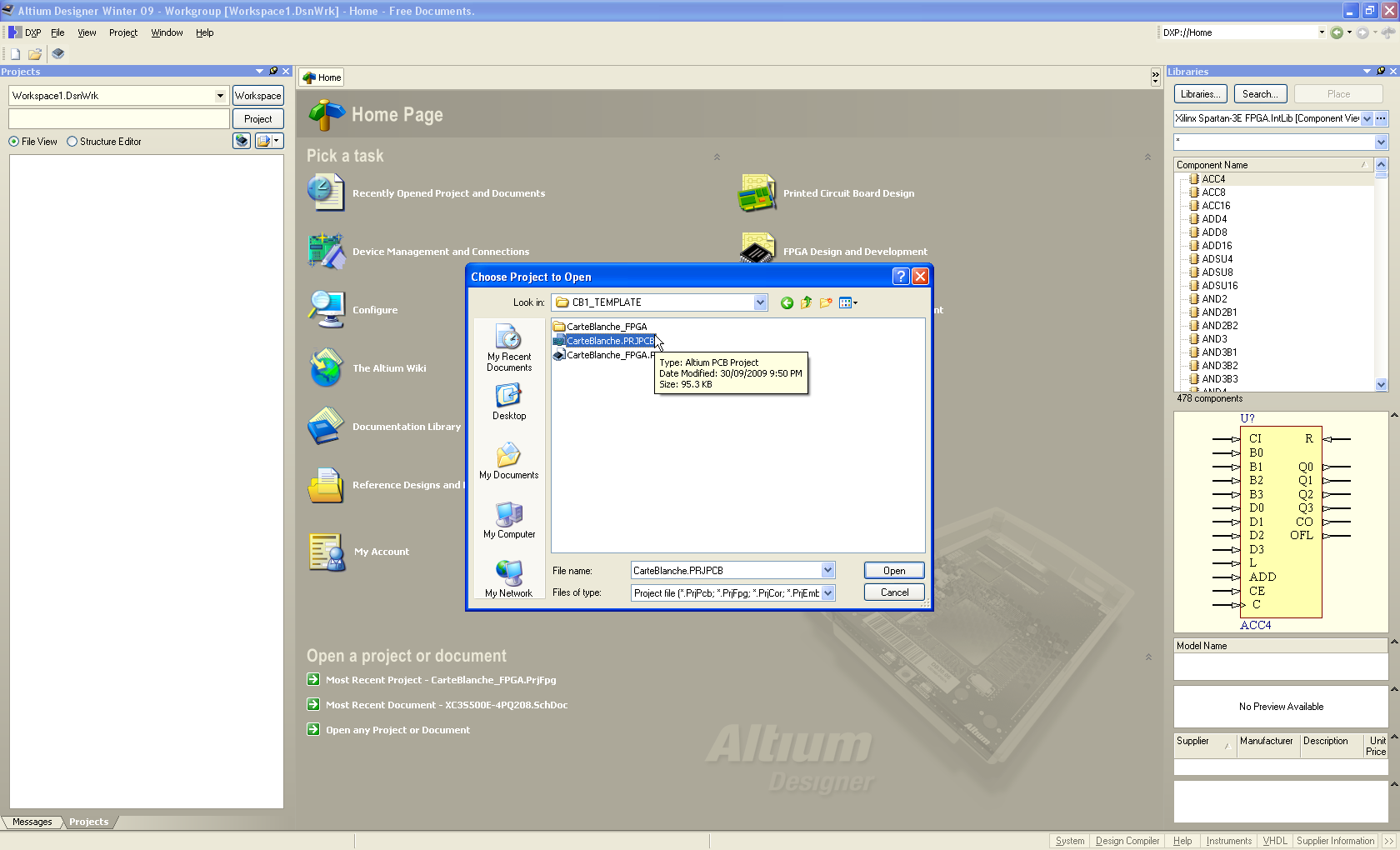Select the AND2B1 component in list

[1218, 312]
